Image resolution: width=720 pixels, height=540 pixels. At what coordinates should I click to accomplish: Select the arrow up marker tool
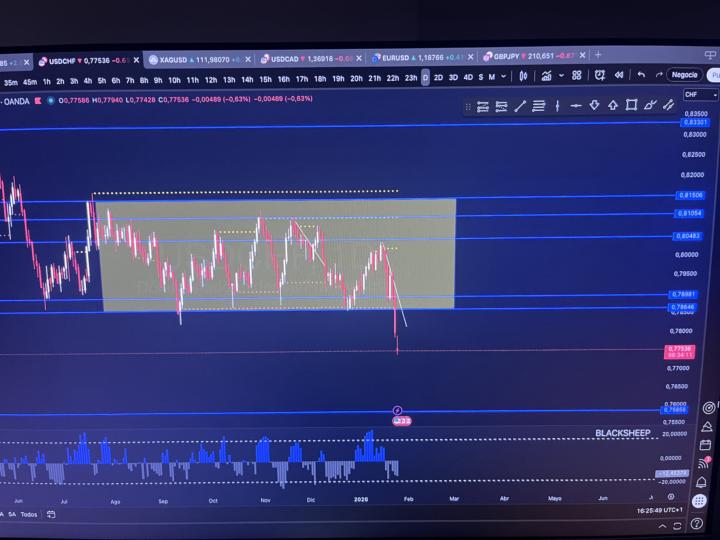pyautogui.click(x=613, y=106)
